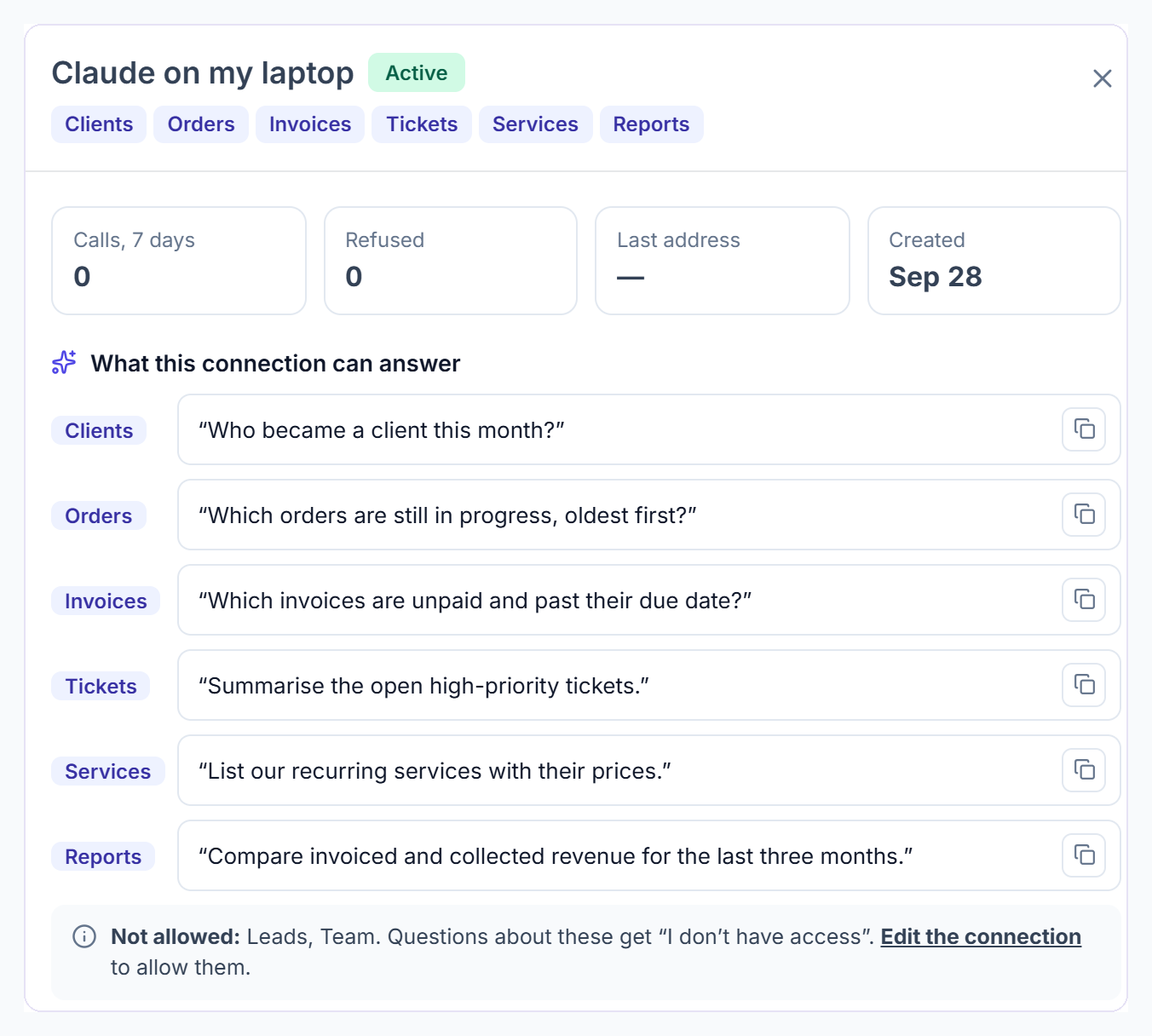Close the Claude on my laptop panel

click(1103, 78)
